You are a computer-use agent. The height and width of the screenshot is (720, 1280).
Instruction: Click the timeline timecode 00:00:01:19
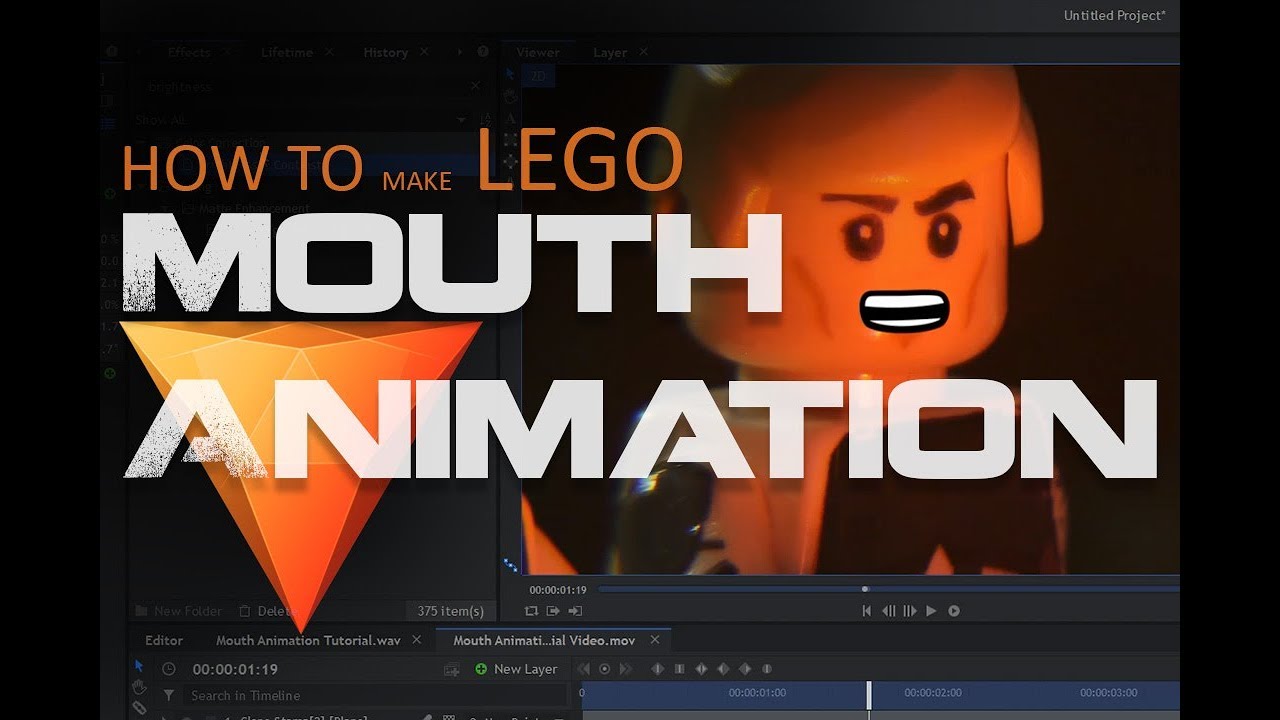click(235, 669)
